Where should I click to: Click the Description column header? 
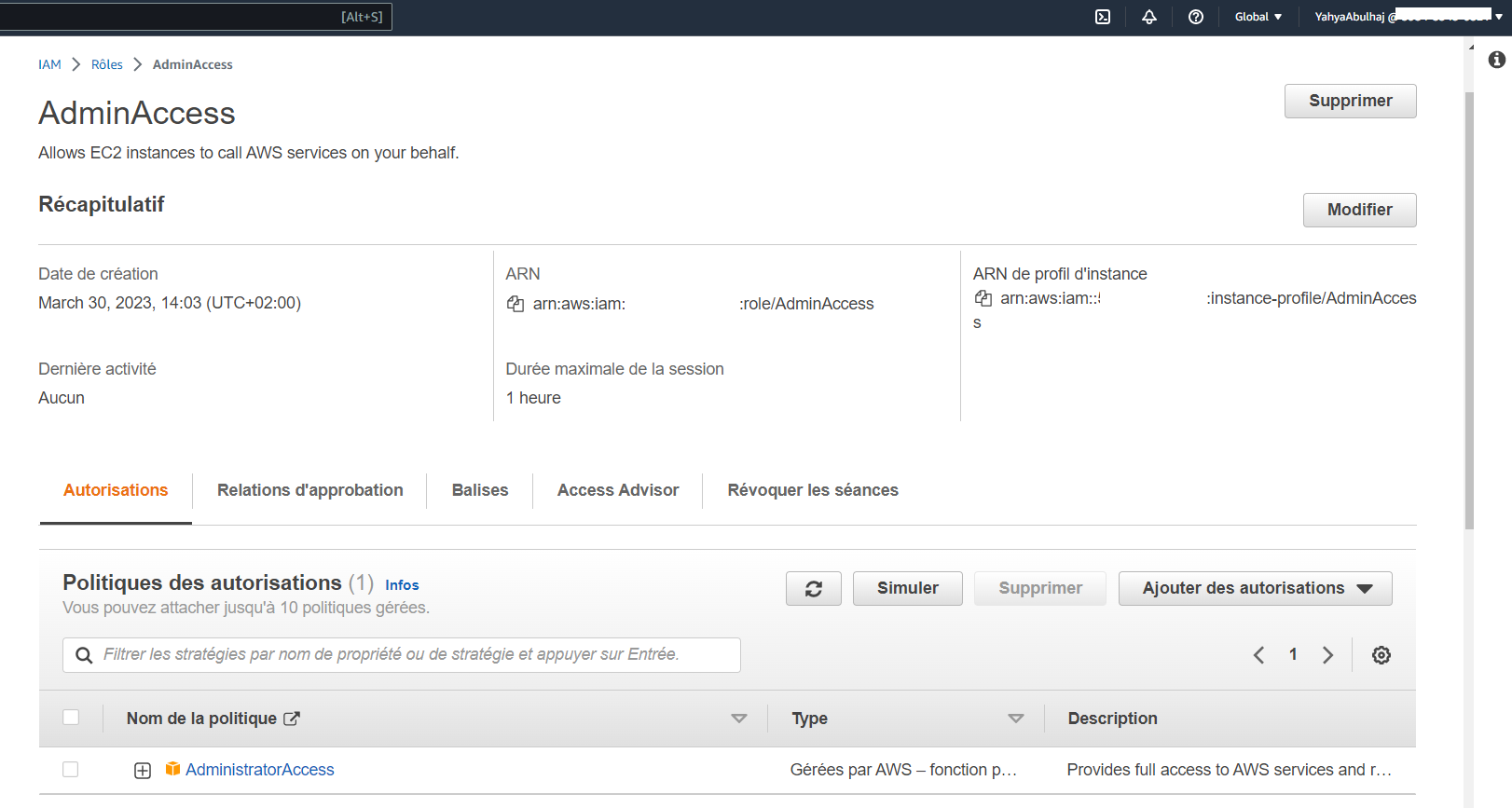point(1112,719)
